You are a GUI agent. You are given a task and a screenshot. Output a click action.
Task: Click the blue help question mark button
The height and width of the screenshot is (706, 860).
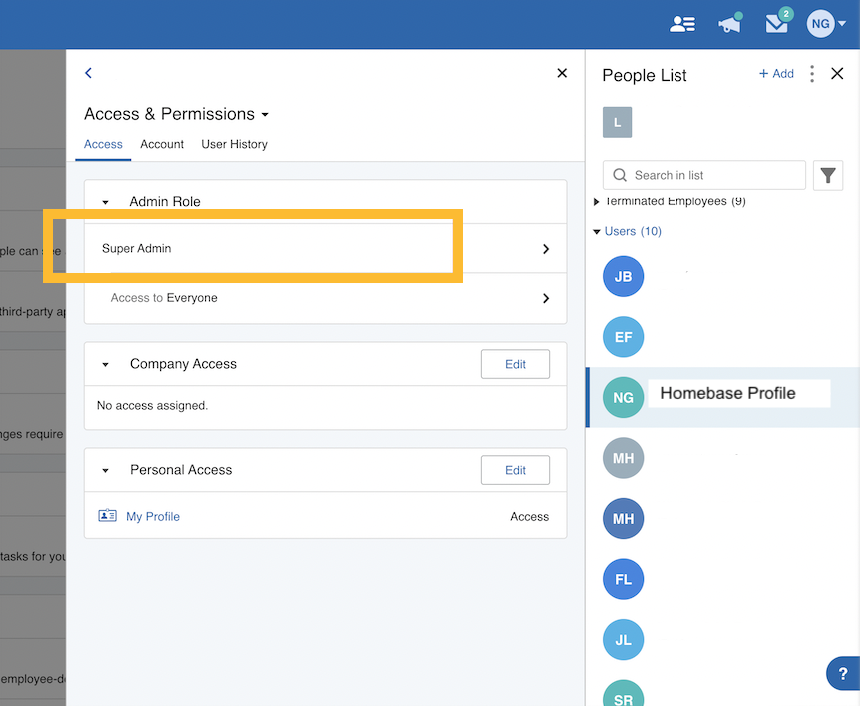click(x=842, y=673)
